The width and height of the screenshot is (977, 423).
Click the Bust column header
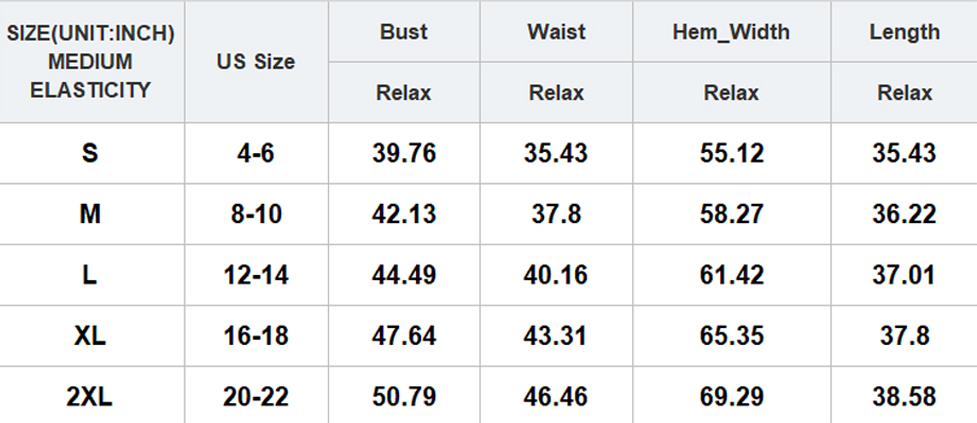coord(403,32)
